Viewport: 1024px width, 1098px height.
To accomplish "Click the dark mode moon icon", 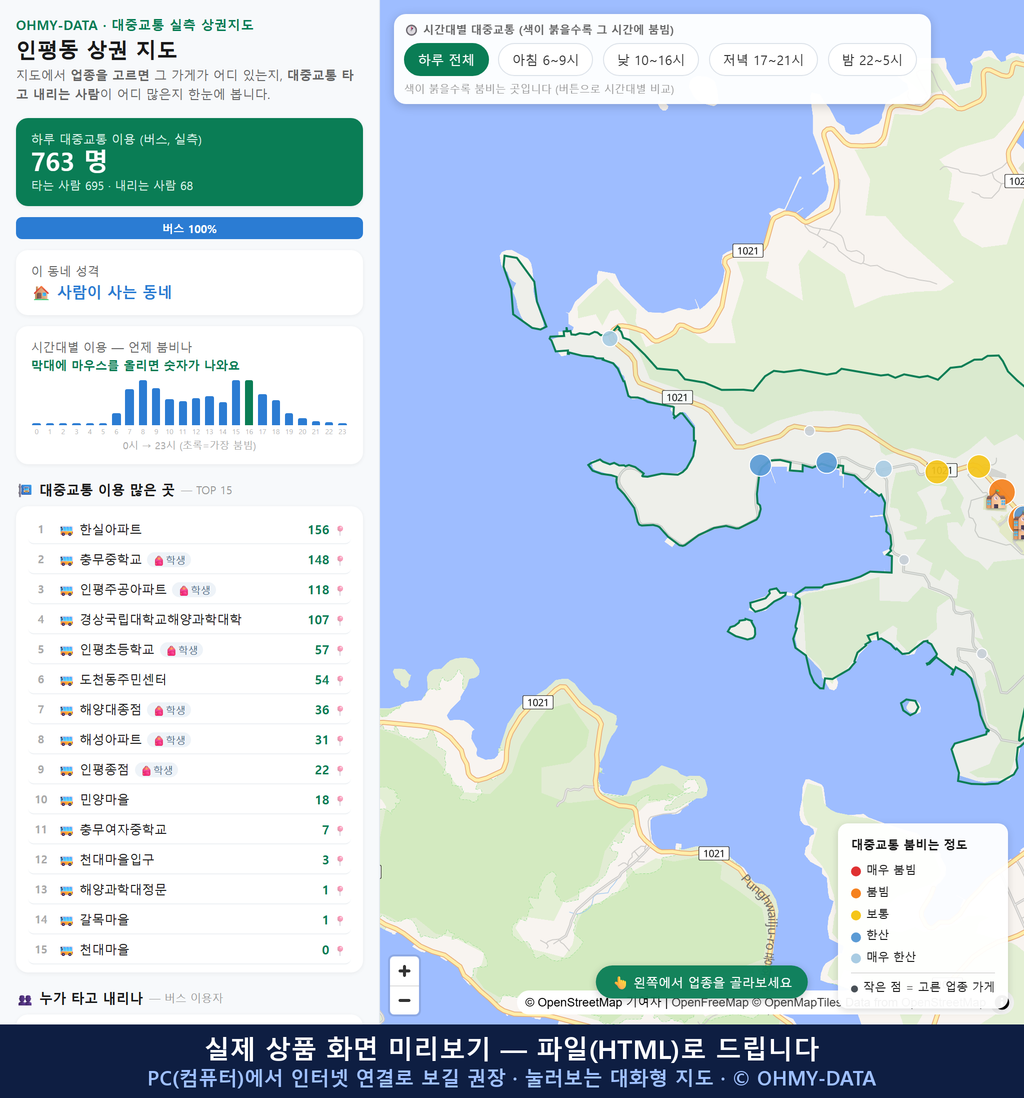I will [x=1002, y=1003].
